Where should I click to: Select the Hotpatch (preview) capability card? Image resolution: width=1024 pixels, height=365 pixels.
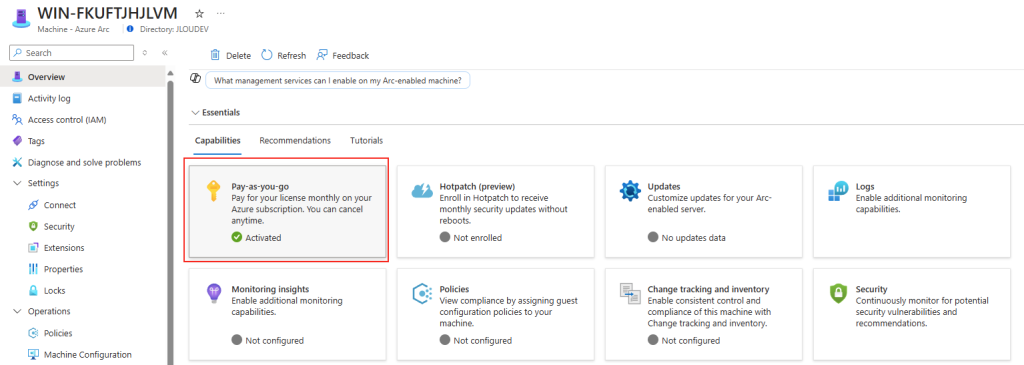point(496,212)
